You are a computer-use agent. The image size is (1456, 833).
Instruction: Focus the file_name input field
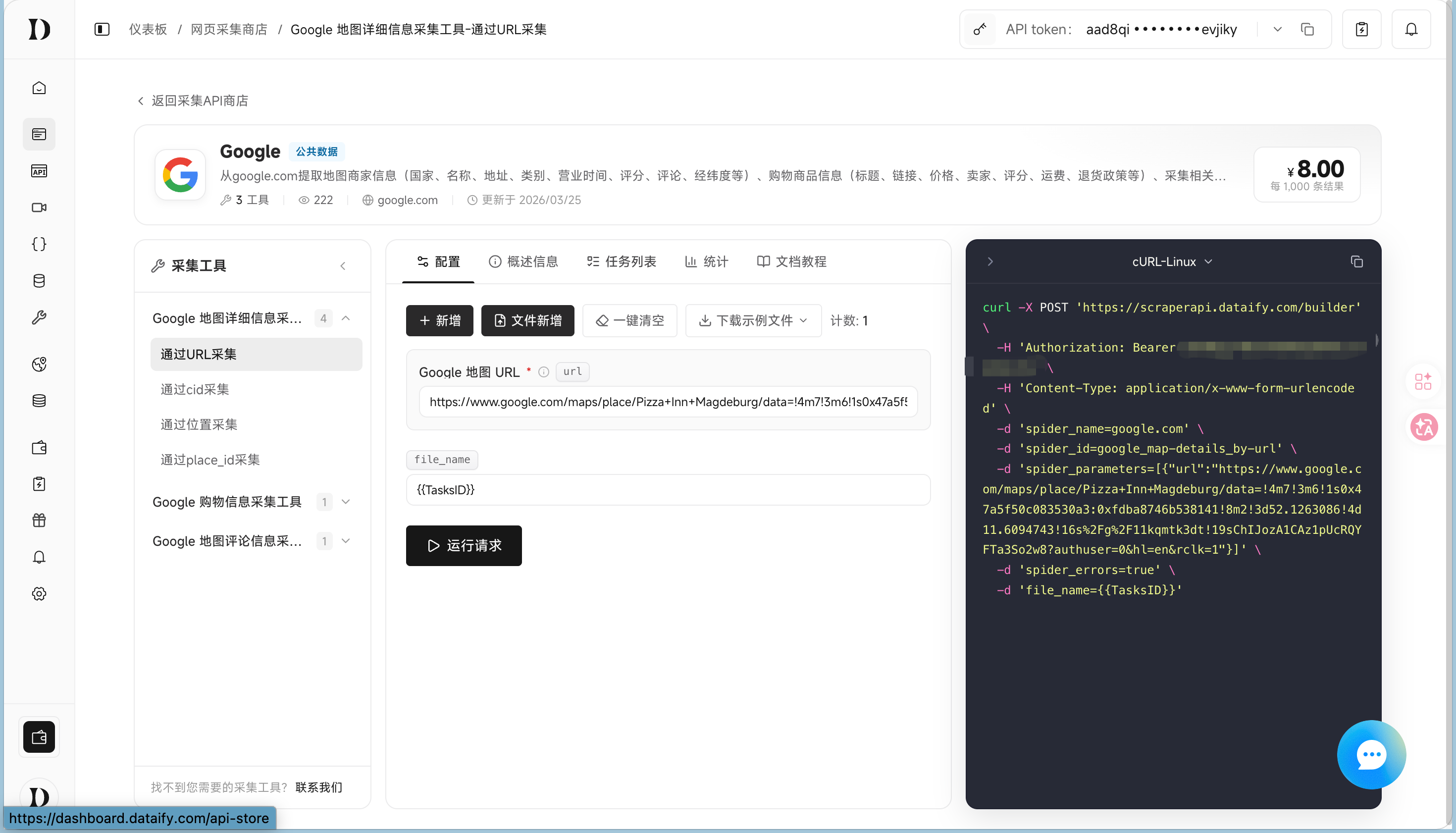pos(668,490)
